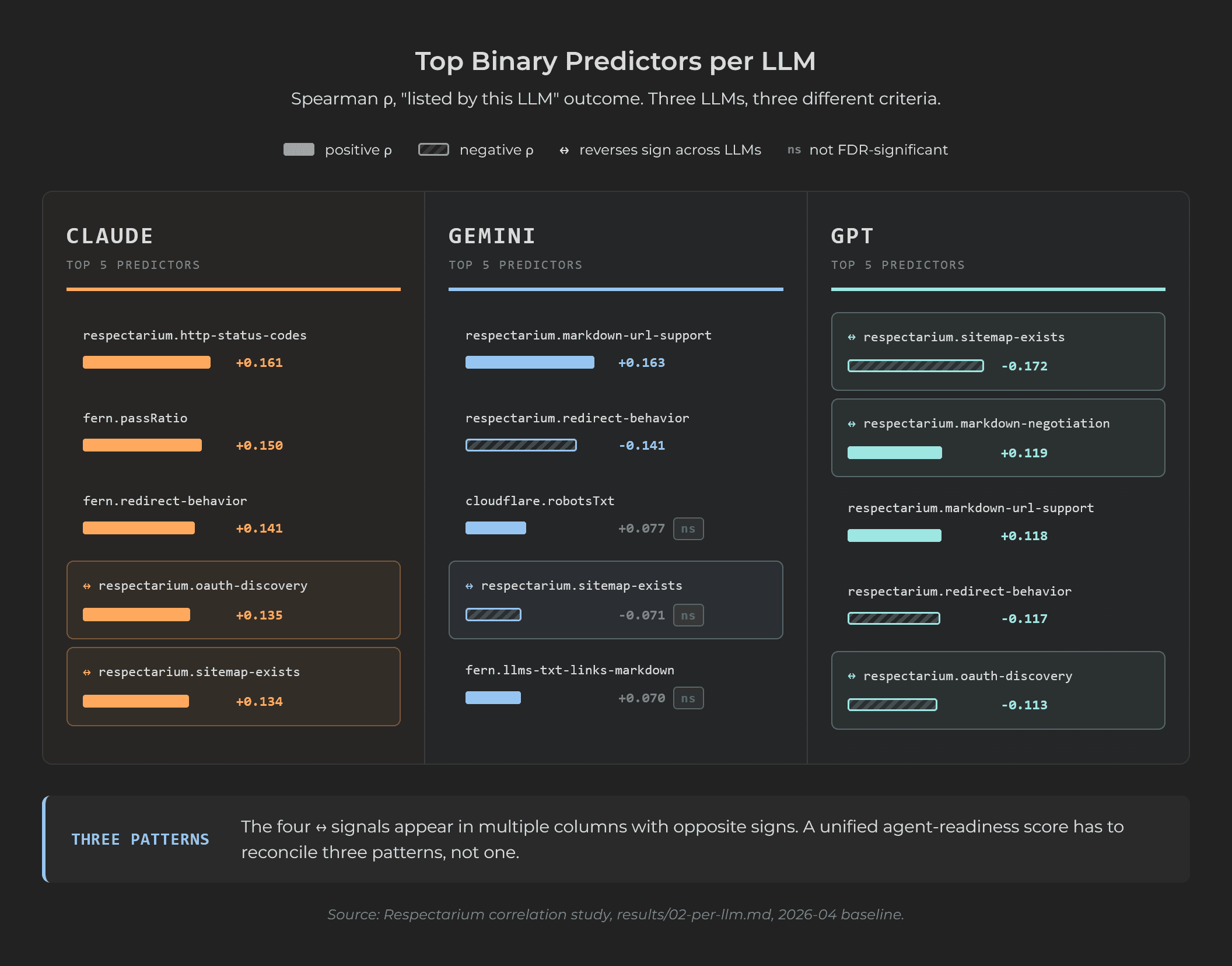Click the hatched negative ρ legend swatch
This screenshot has width=1232, height=966.
tap(433, 149)
